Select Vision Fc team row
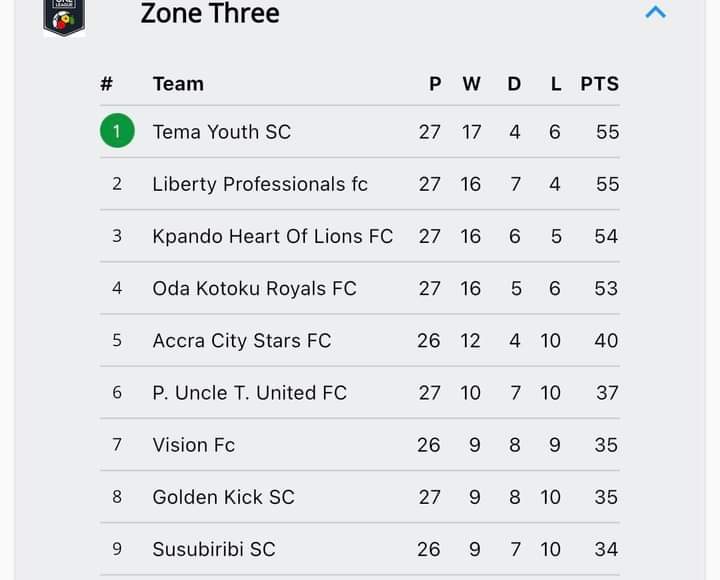The width and height of the screenshot is (720, 580). click(360, 445)
